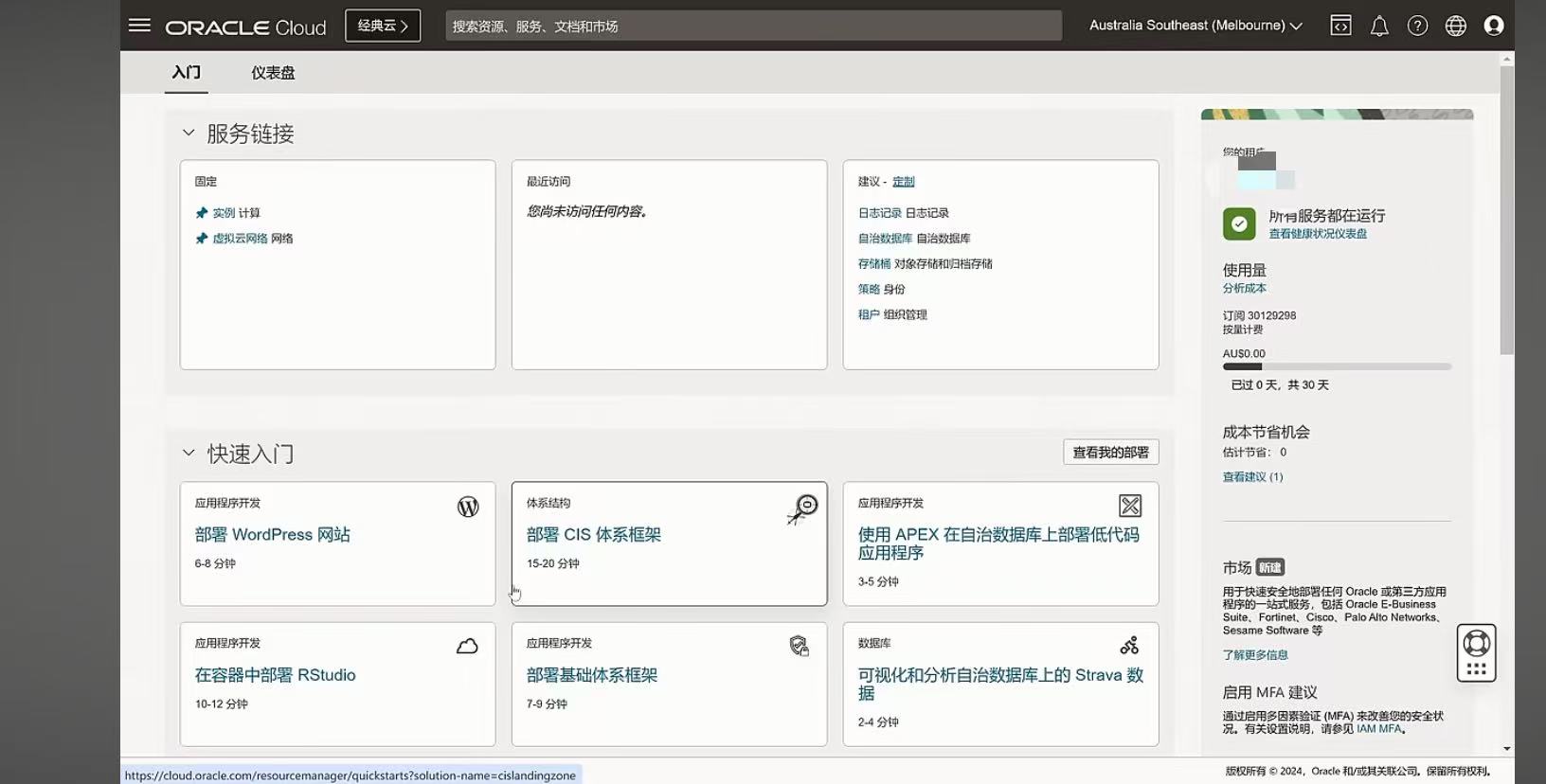Switch to the 入门 tab
The image size is (1546, 784).
pyautogui.click(x=186, y=72)
